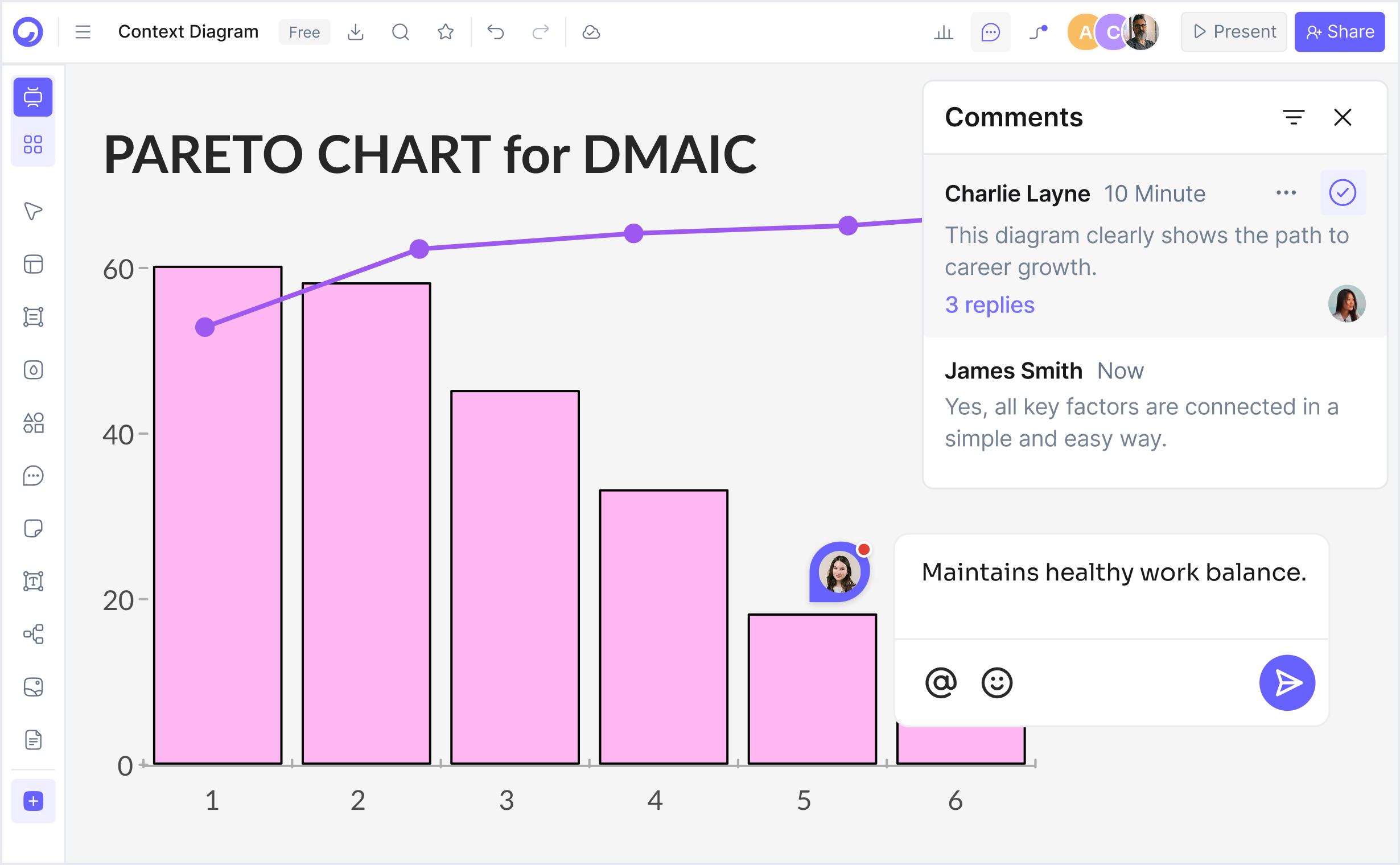The width and height of the screenshot is (1400, 865).
Task: Click the comment pin avatar on chart
Action: (839, 571)
